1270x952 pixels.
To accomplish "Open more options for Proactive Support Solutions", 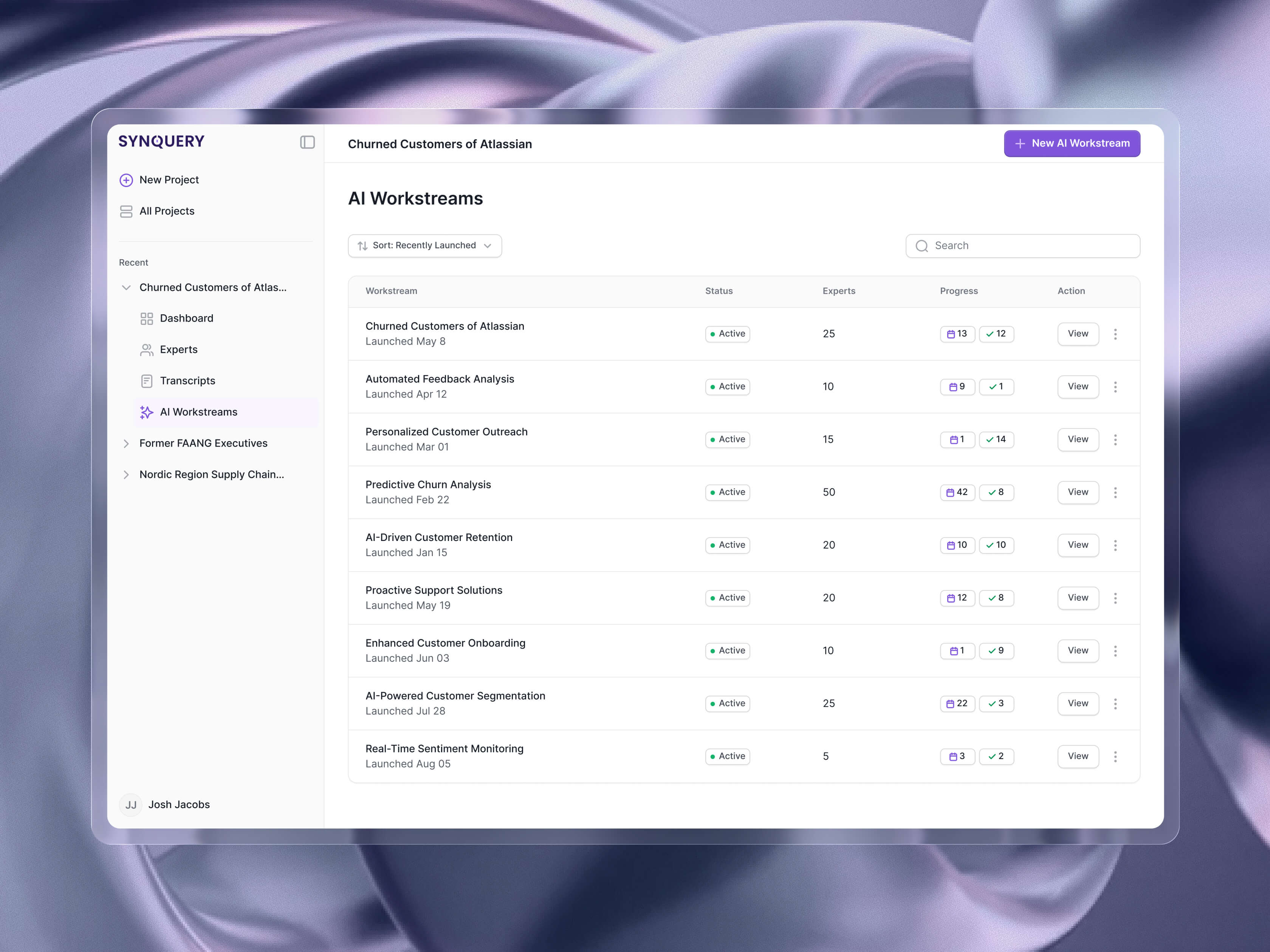I will pos(1115,598).
